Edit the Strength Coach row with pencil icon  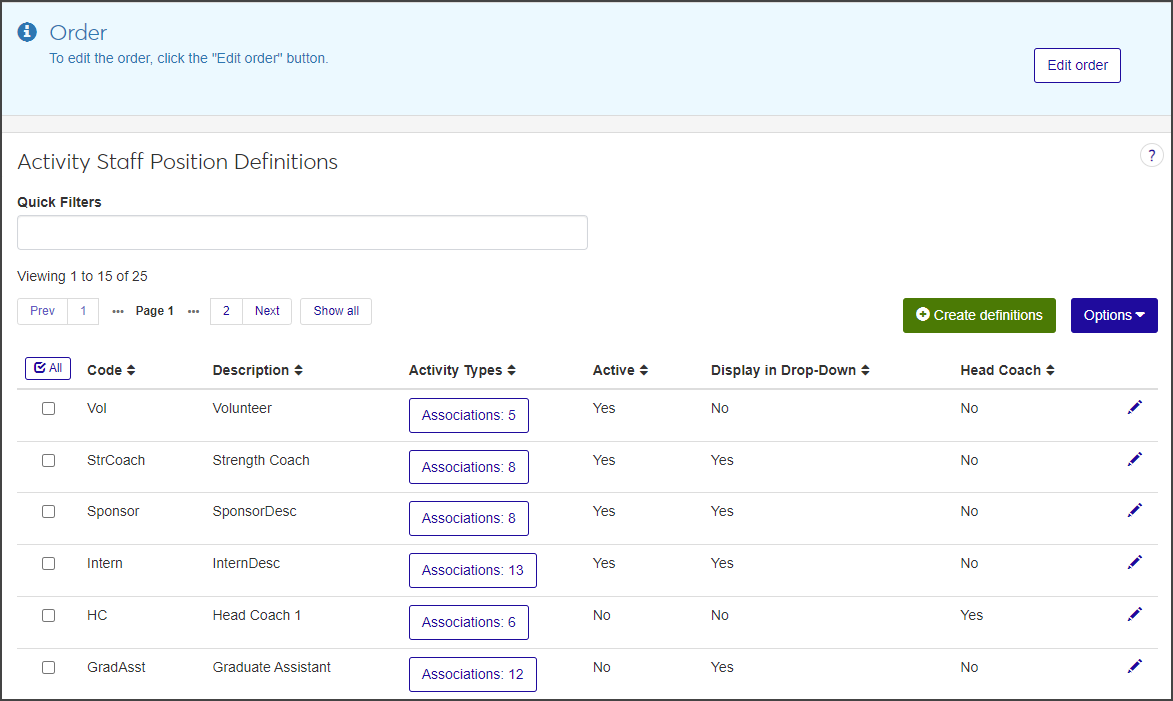[x=1134, y=459]
